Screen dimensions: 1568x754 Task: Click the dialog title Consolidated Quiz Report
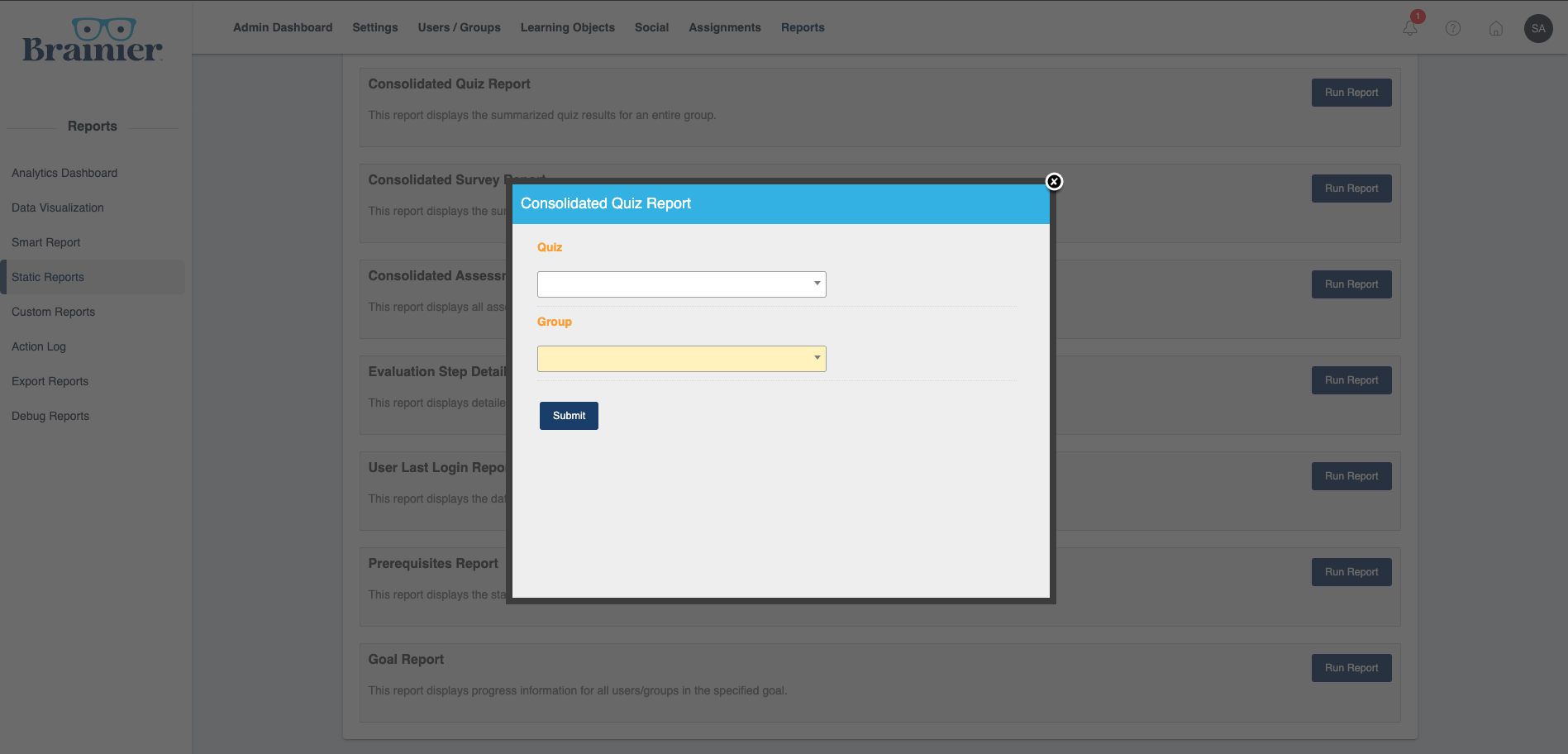[x=606, y=203]
